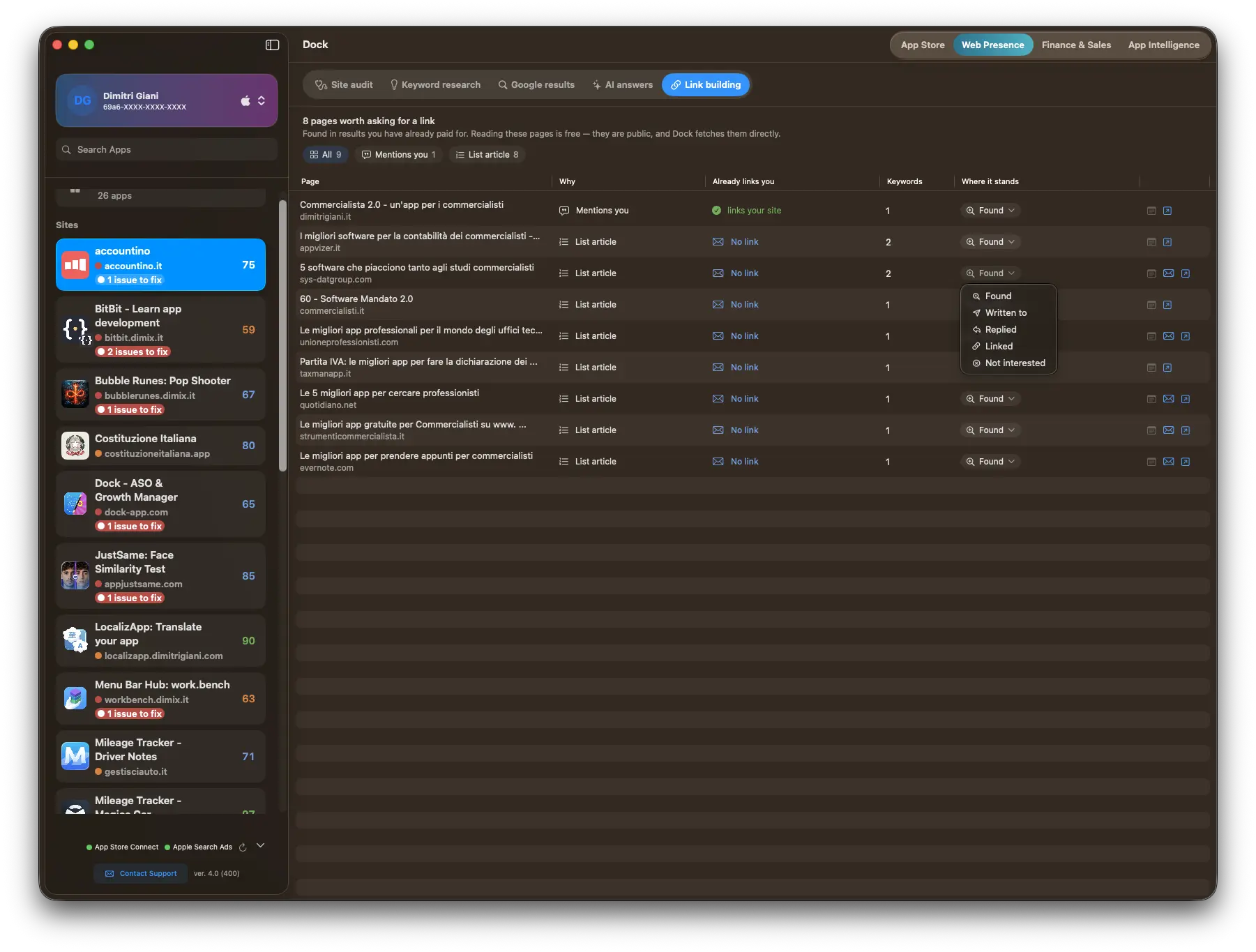Screen dimensions: 1256x952
Task: Open the notes icon for the appvizer.it row
Action: point(1151,242)
